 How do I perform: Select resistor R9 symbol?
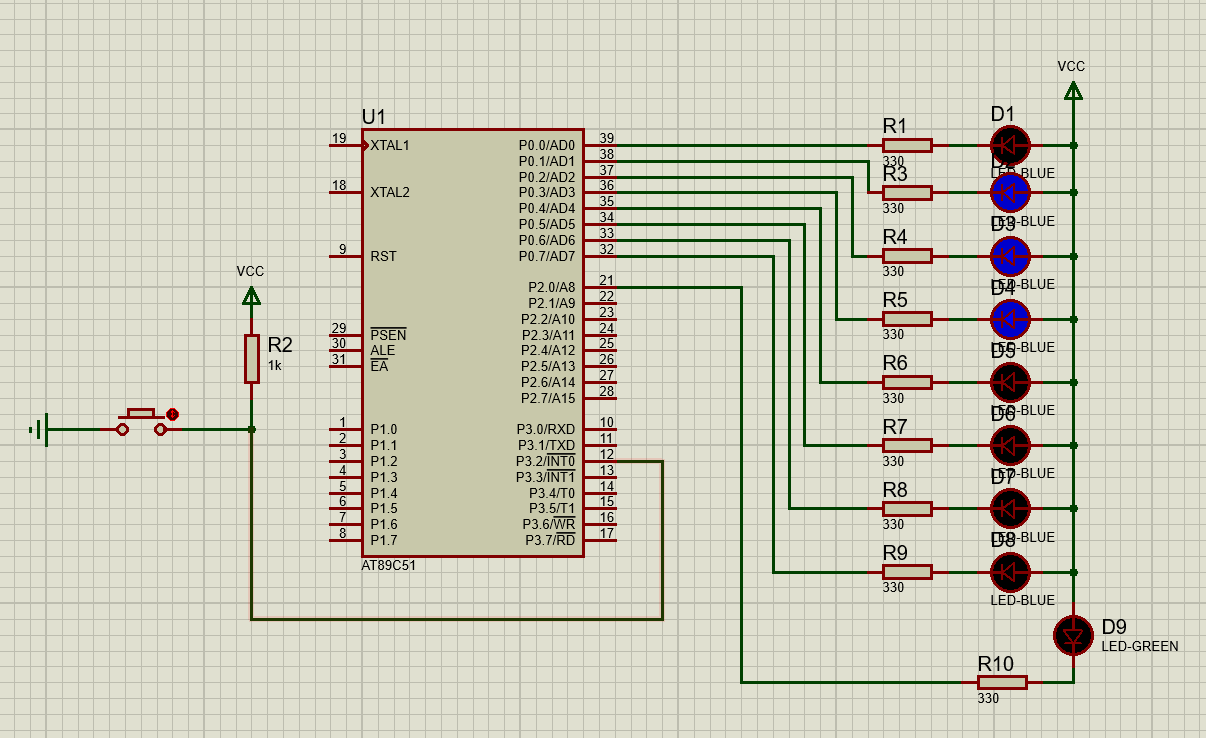[907, 572]
